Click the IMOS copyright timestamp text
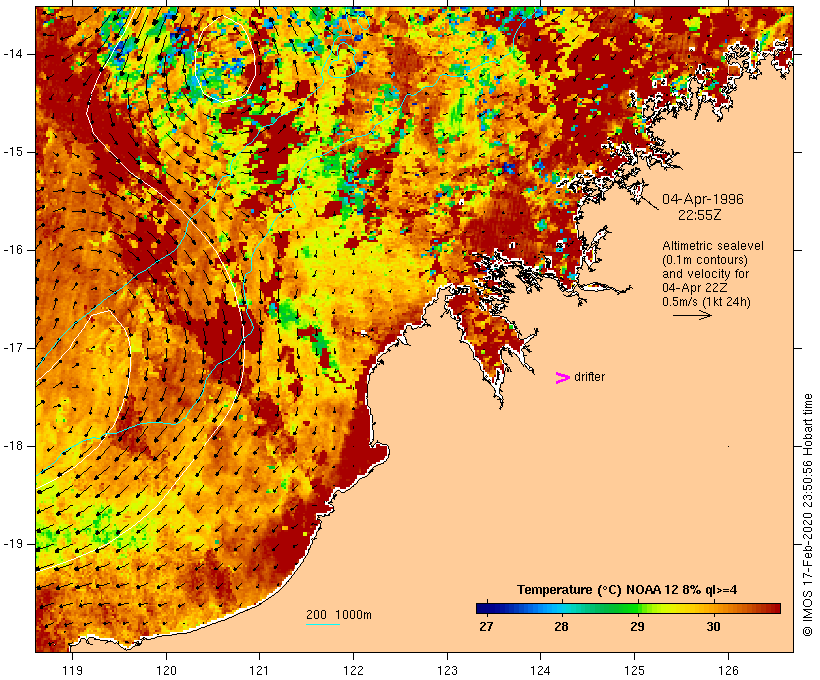The image size is (820, 680). (x=807, y=515)
